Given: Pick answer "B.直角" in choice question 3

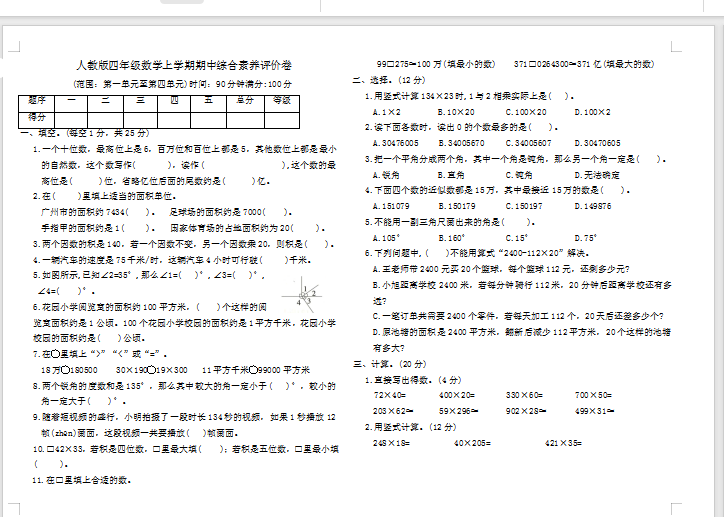Looking at the screenshot, I should [x=453, y=174].
